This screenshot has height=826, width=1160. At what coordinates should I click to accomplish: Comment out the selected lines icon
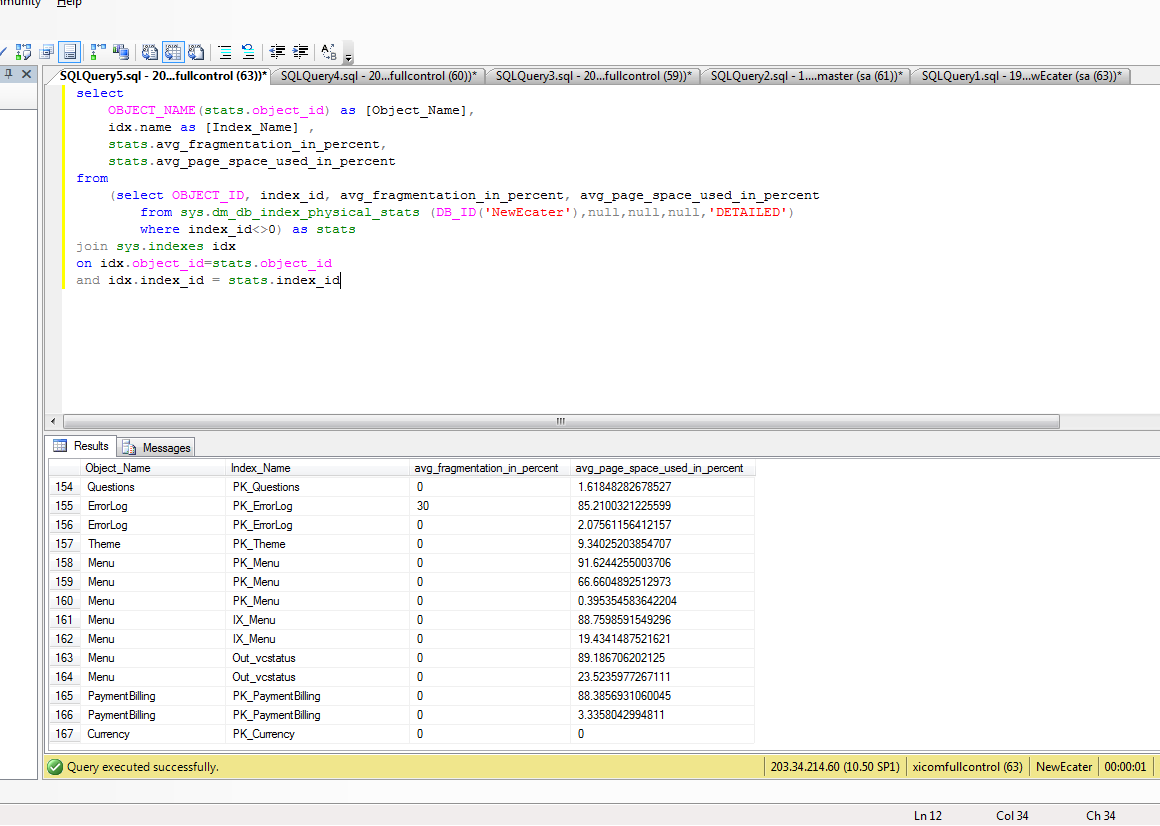tap(225, 52)
